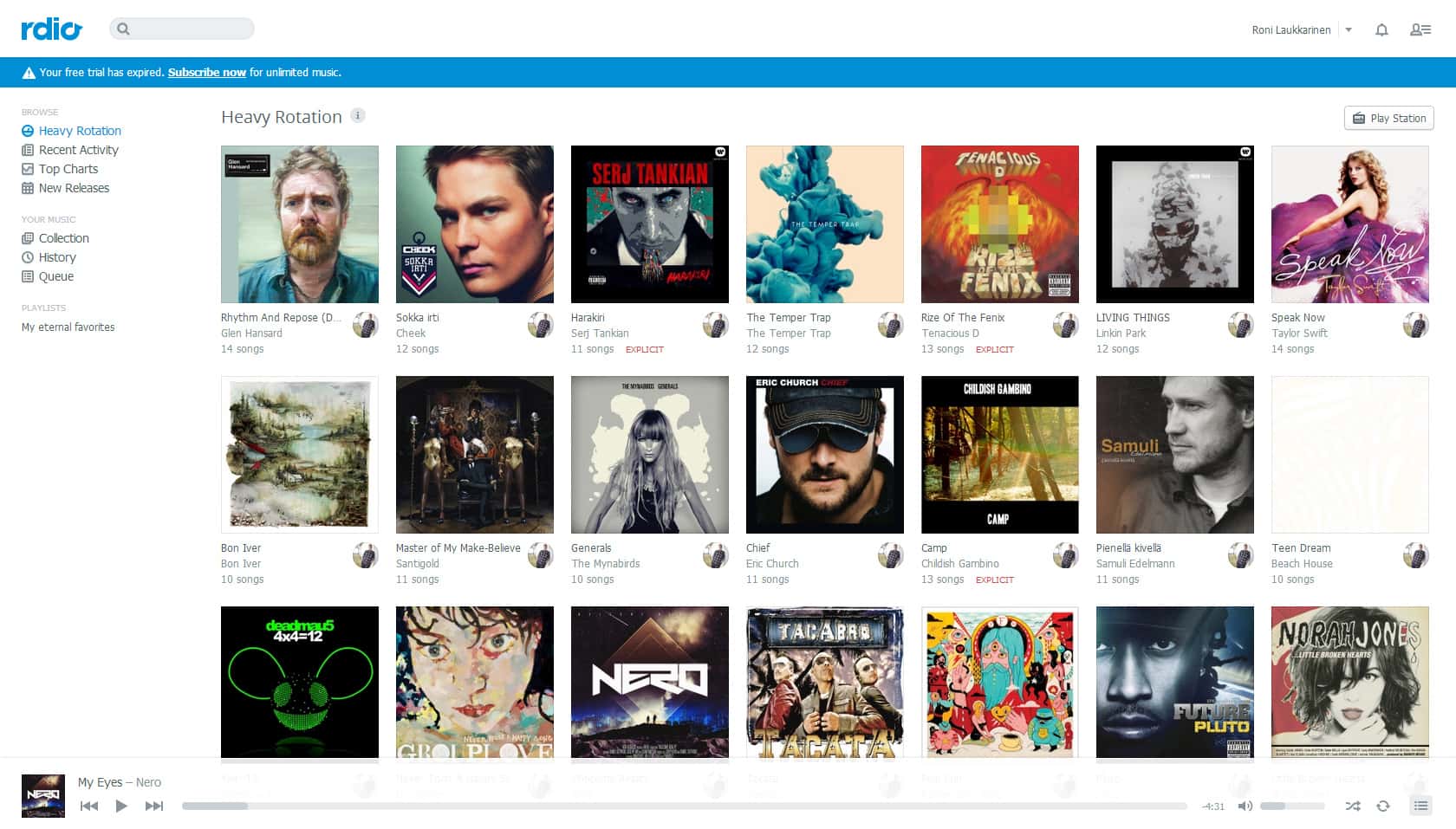1456x829 pixels.
Task: Click the user avatar beside Generals
Action: click(716, 555)
